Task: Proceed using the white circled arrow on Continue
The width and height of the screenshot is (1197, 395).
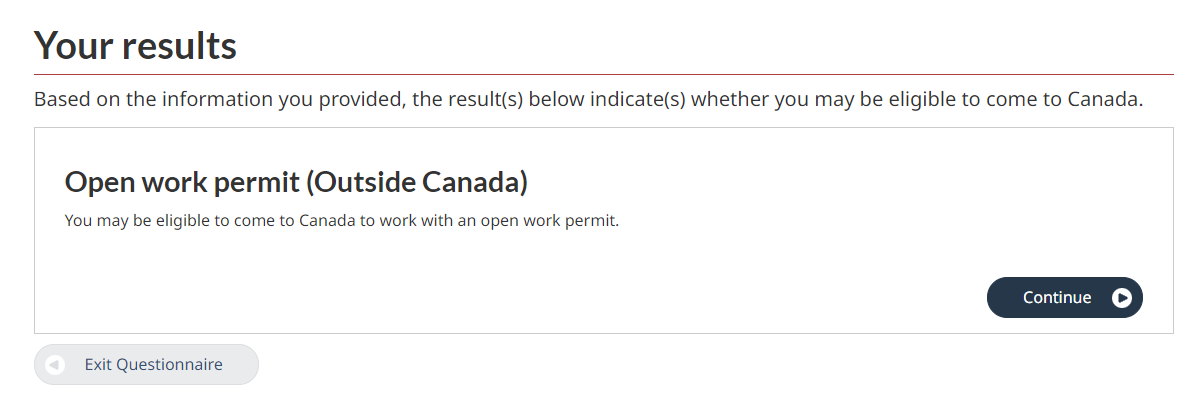Action: (1121, 297)
